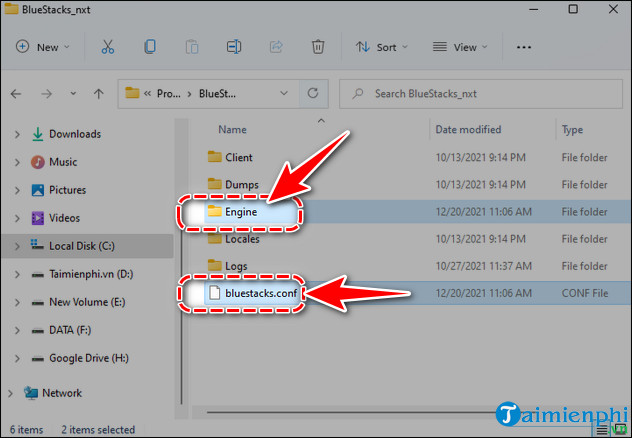Click the Dumps folder icon
This screenshot has width=632, height=438.
(x=214, y=184)
